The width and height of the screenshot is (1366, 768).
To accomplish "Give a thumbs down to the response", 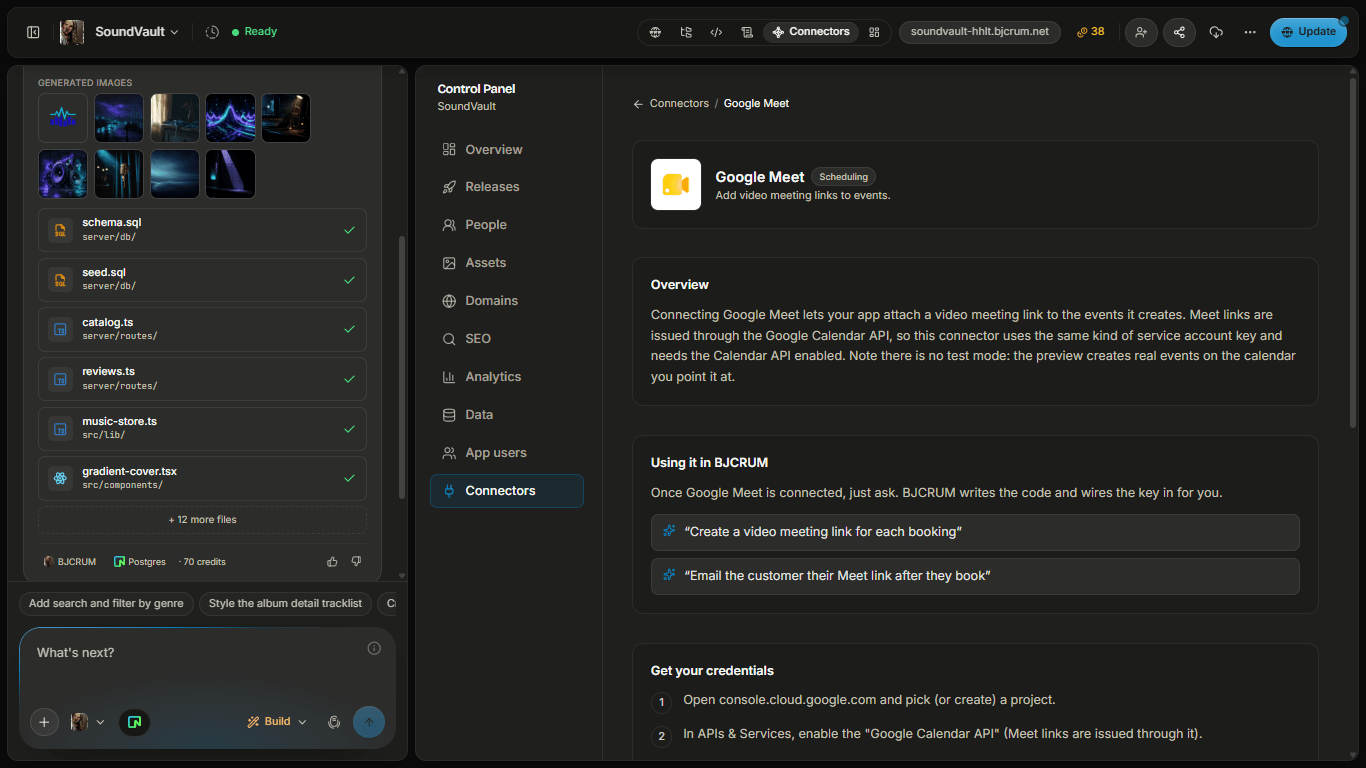I will (x=356, y=562).
